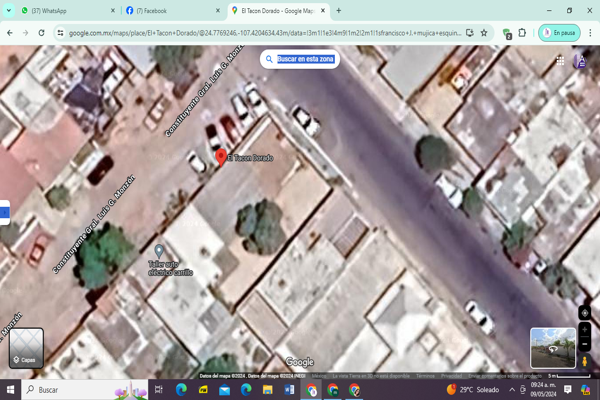
Task: Click the Buscar en esta zona button
Action: [x=300, y=59]
